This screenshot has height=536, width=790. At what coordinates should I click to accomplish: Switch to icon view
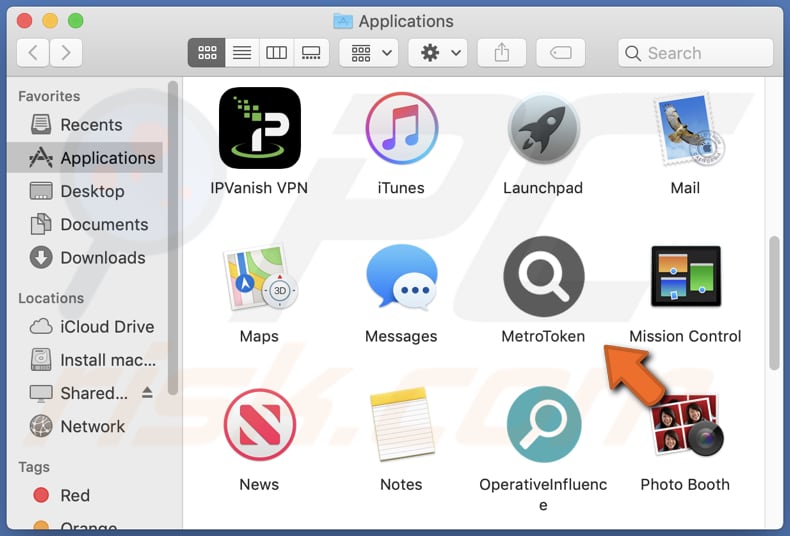click(x=207, y=52)
